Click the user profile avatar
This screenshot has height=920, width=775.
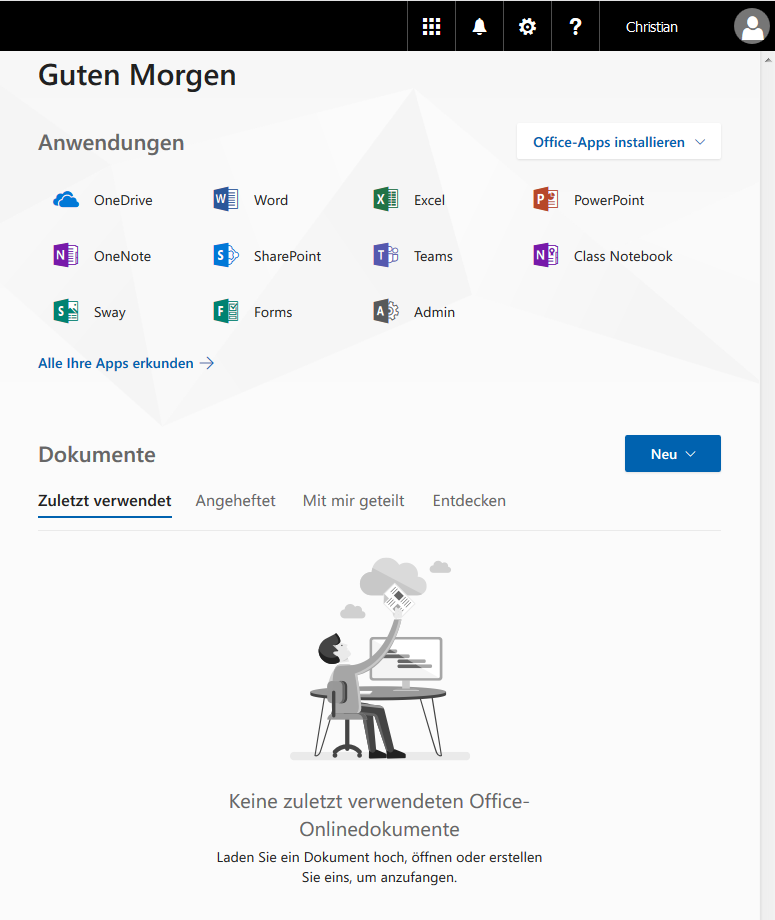coord(752,26)
